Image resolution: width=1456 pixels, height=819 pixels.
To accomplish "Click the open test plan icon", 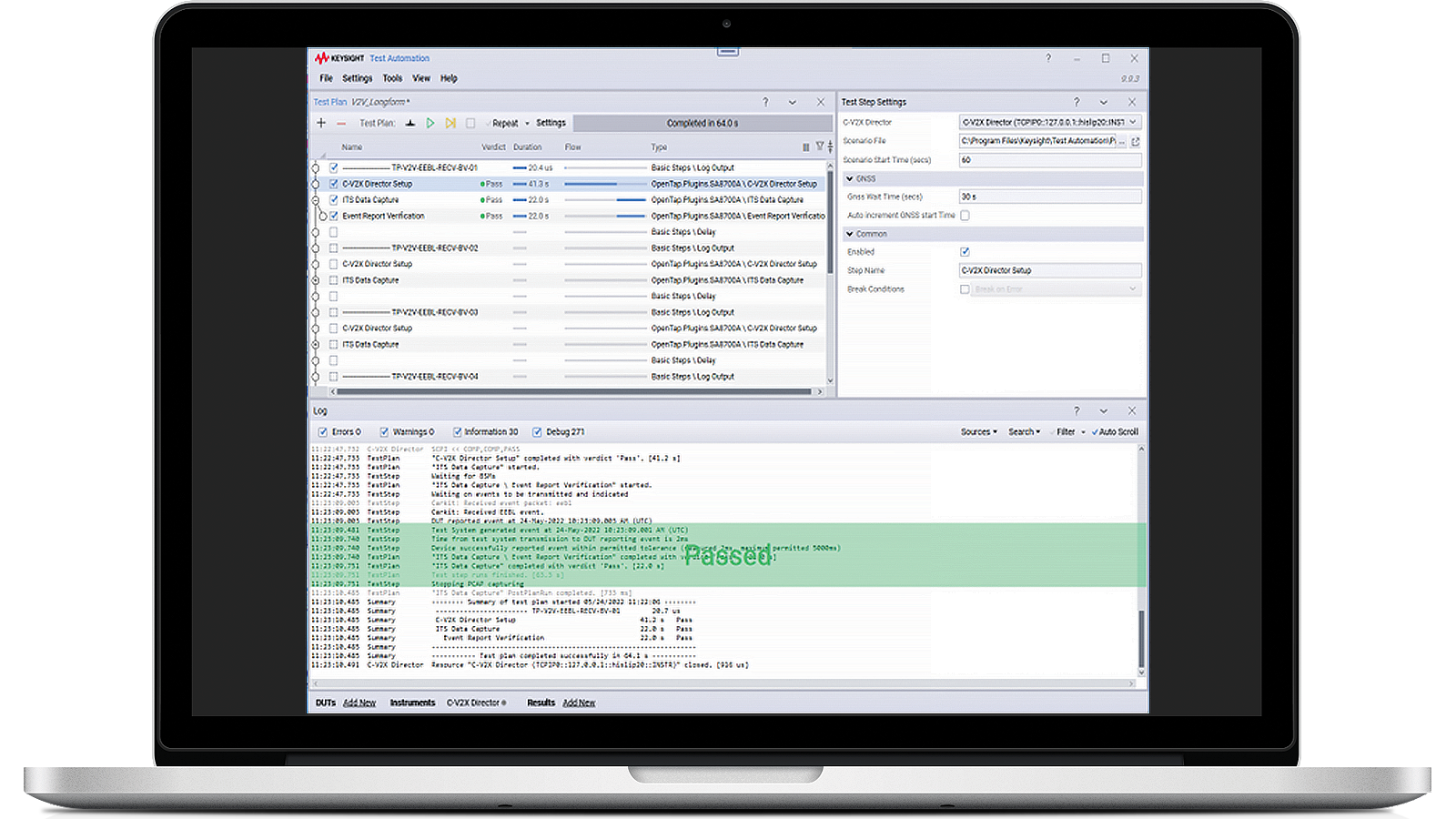I will click(x=410, y=123).
